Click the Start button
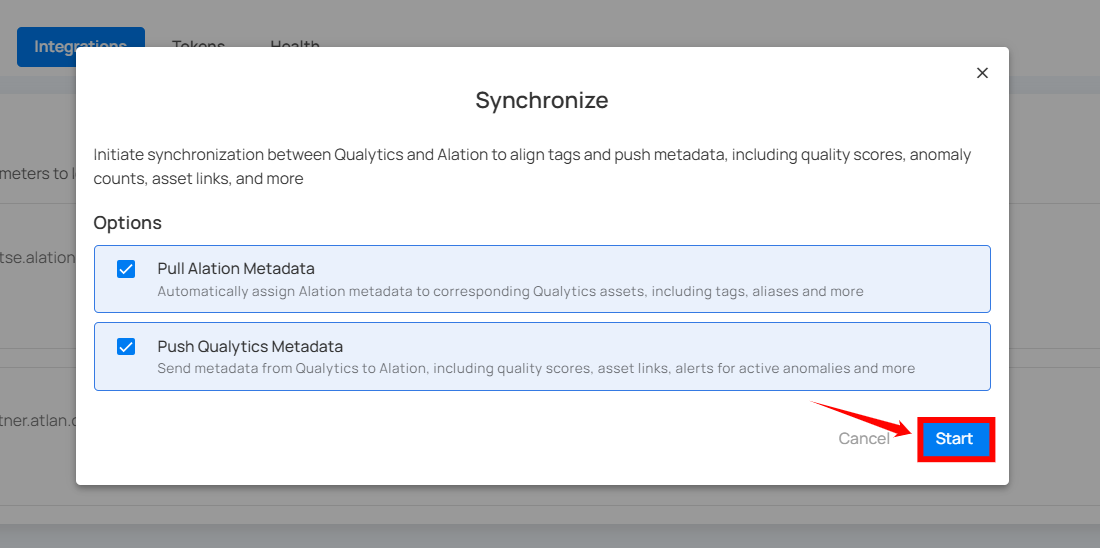 click(x=954, y=439)
